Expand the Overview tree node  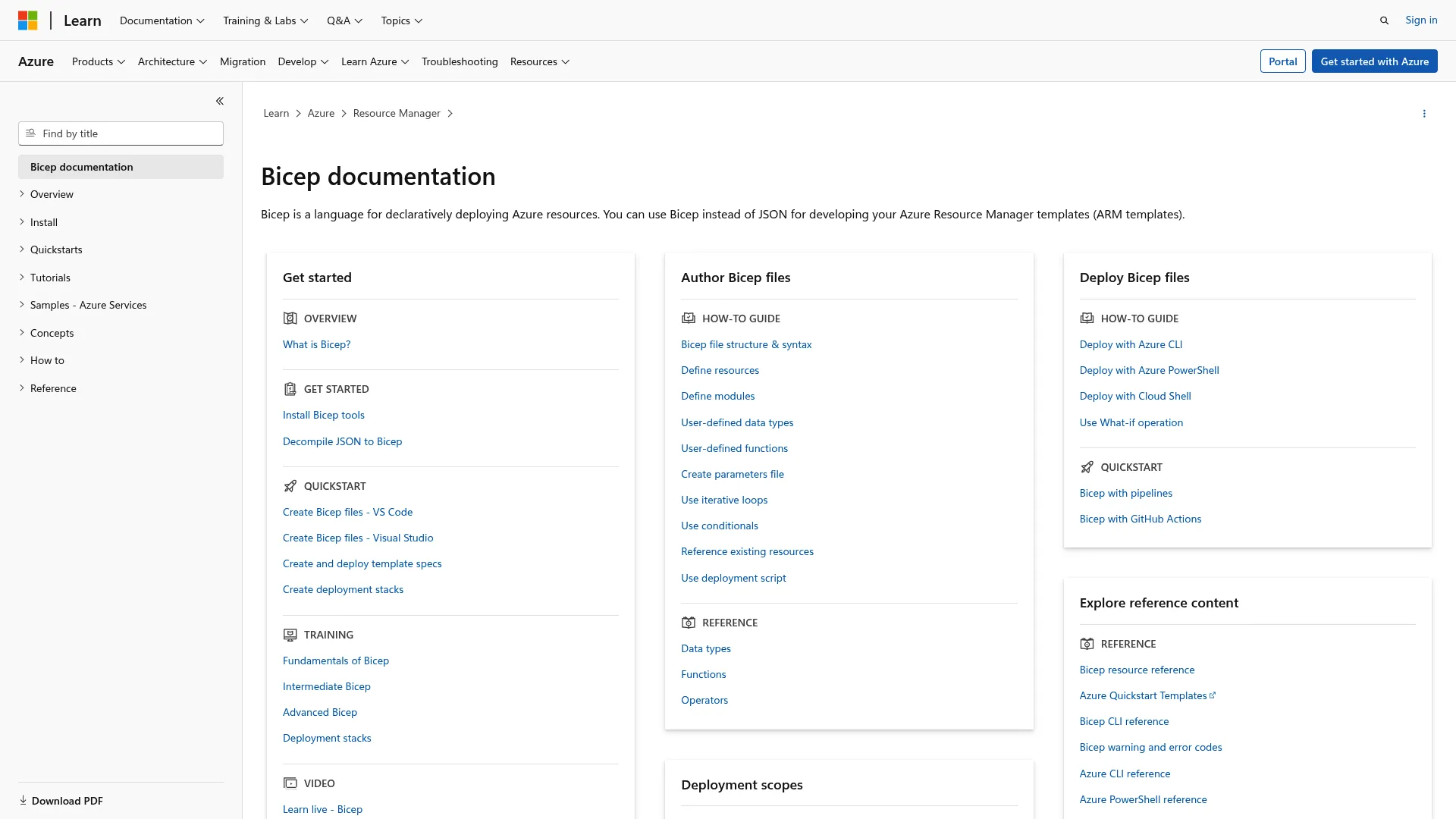[x=22, y=194]
